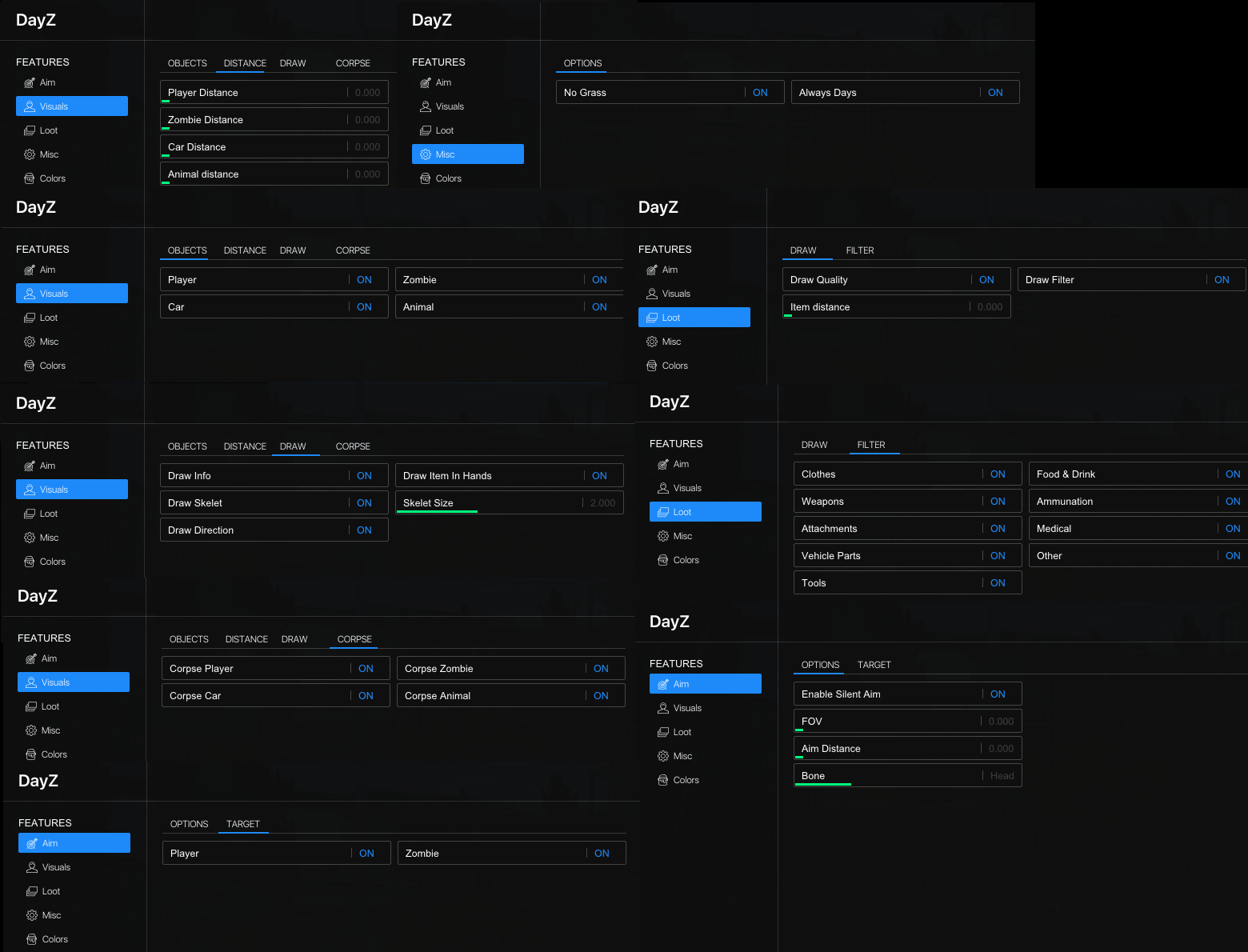
Task: Switch to FILTER tab beside Draw Quality's DRAW tab
Action: 860,250
